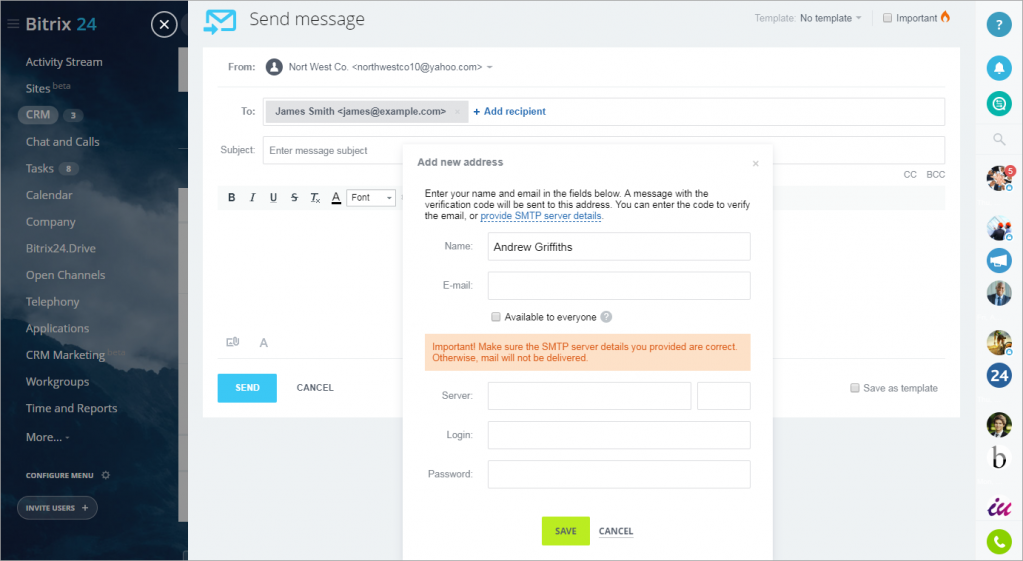1023x561 pixels.
Task: Toggle the text editor panel icon
Action: tap(264, 342)
